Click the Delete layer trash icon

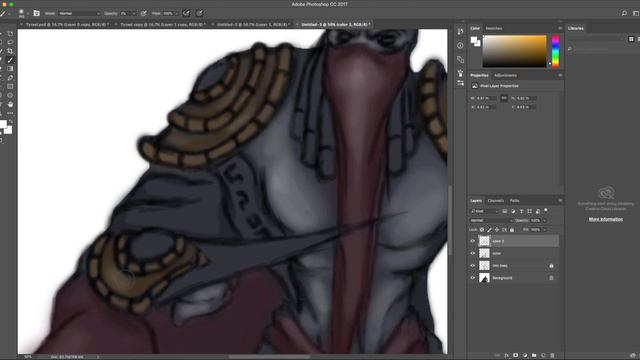[552, 356]
